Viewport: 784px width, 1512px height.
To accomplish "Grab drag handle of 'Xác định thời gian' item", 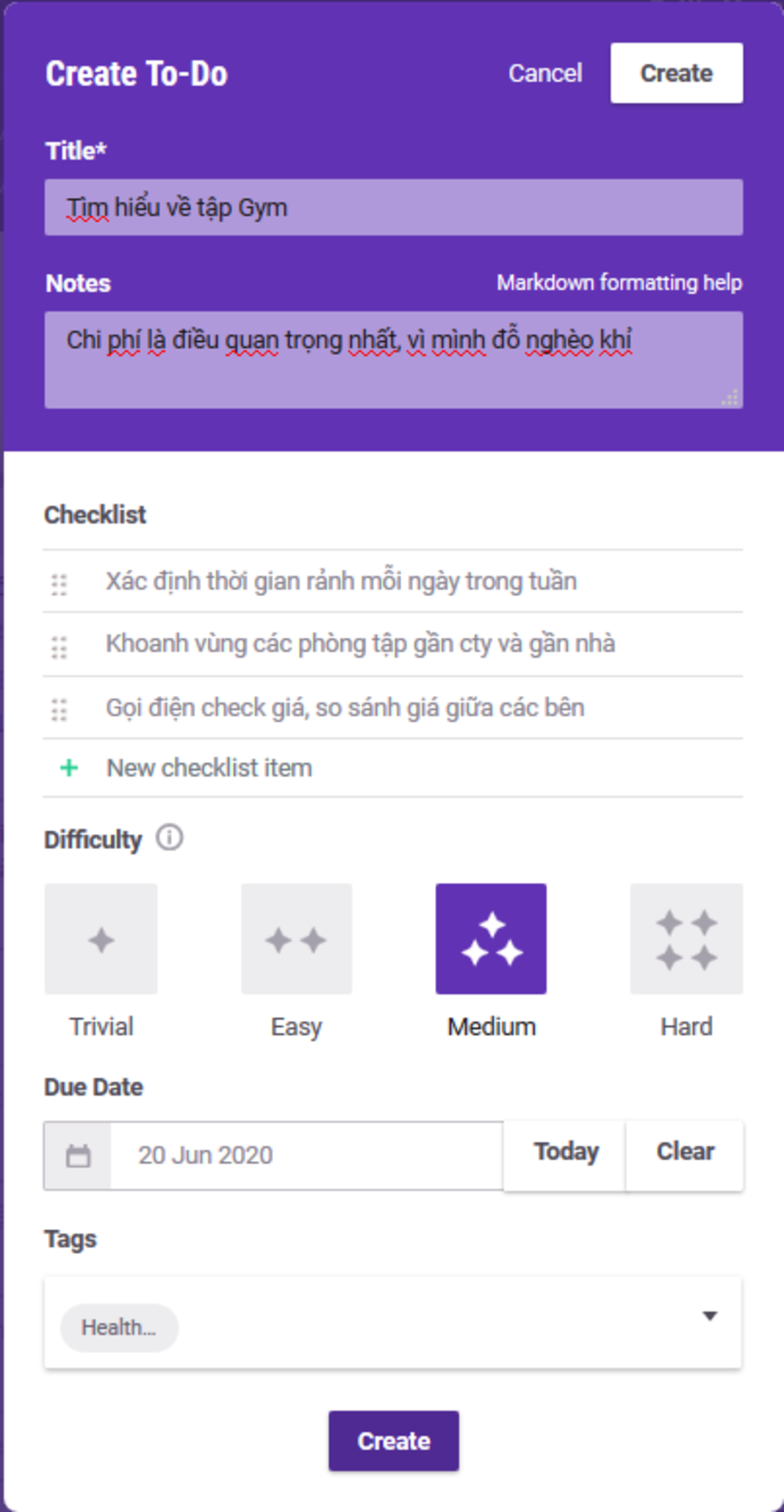I will coord(59,584).
